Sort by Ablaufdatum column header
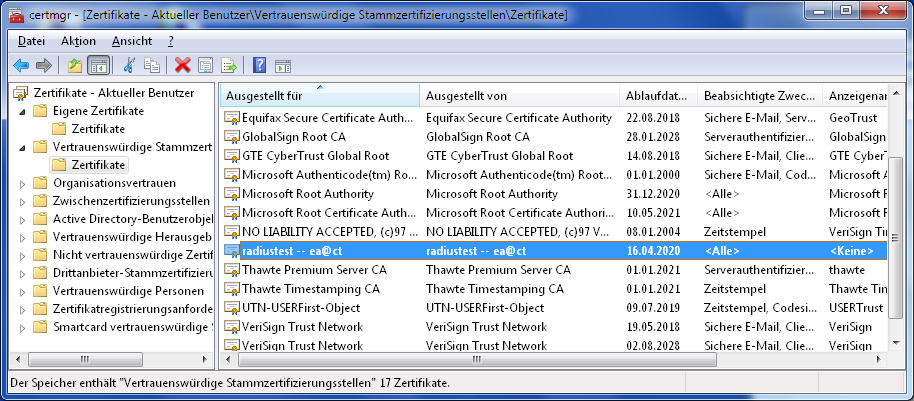The height and width of the screenshot is (401, 914). click(x=658, y=96)
